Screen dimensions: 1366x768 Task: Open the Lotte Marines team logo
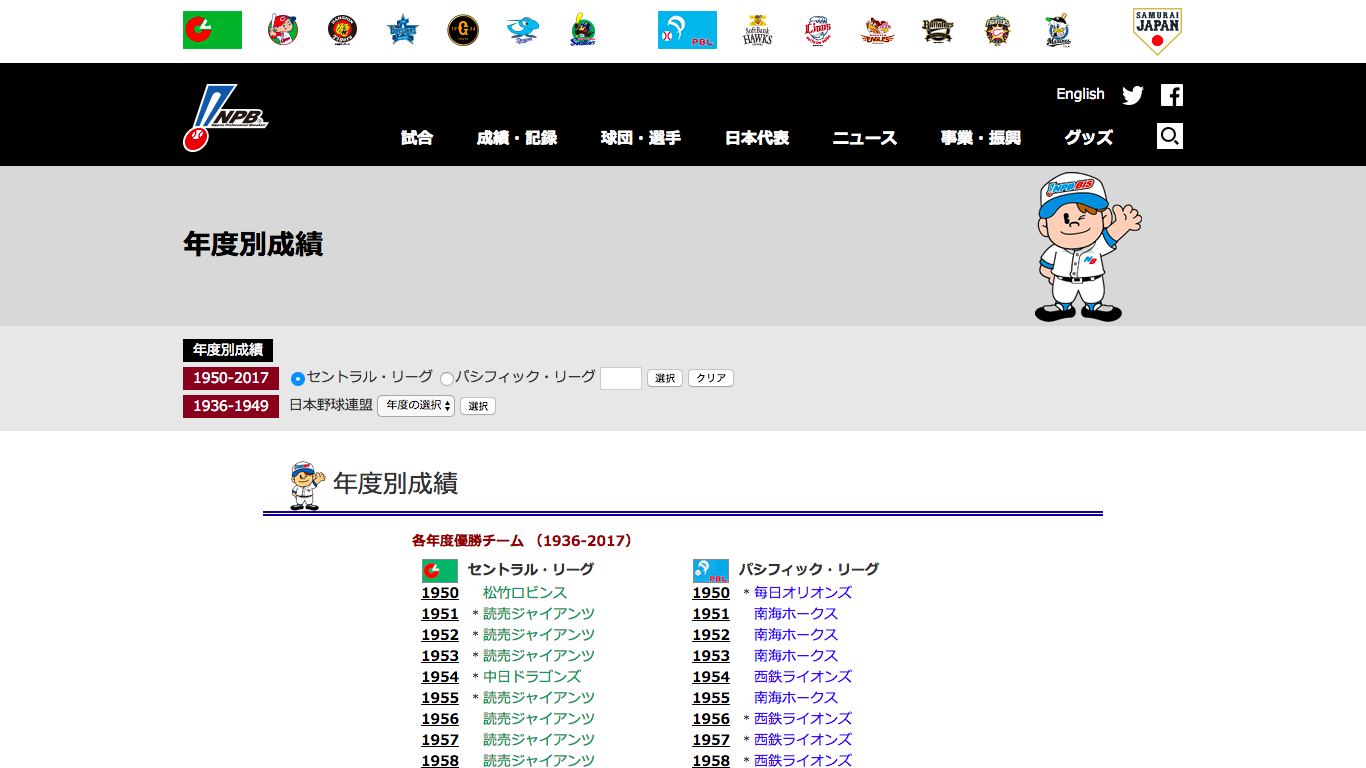[x=1058, y=30]
